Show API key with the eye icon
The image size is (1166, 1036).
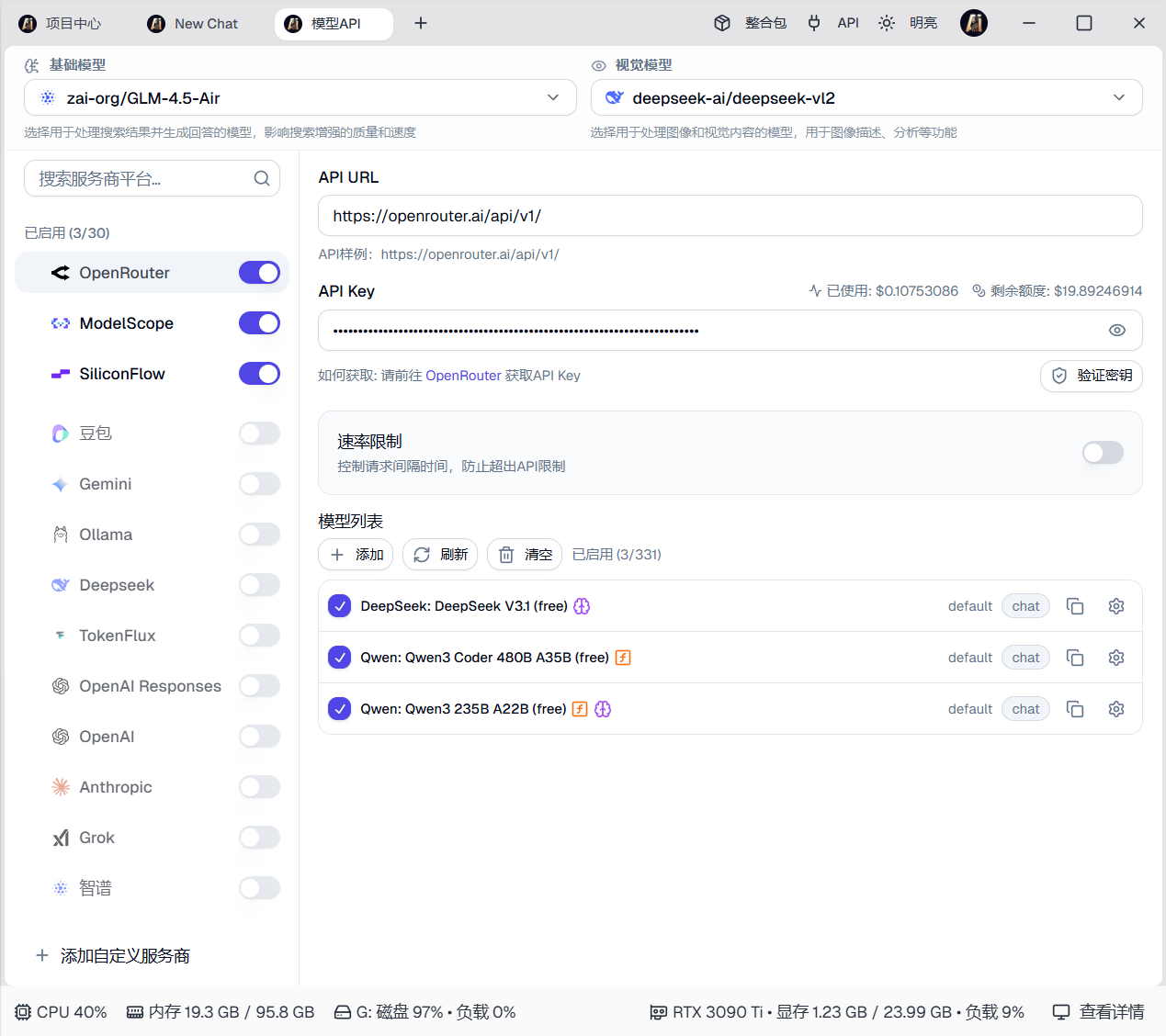click(1116, 331)
